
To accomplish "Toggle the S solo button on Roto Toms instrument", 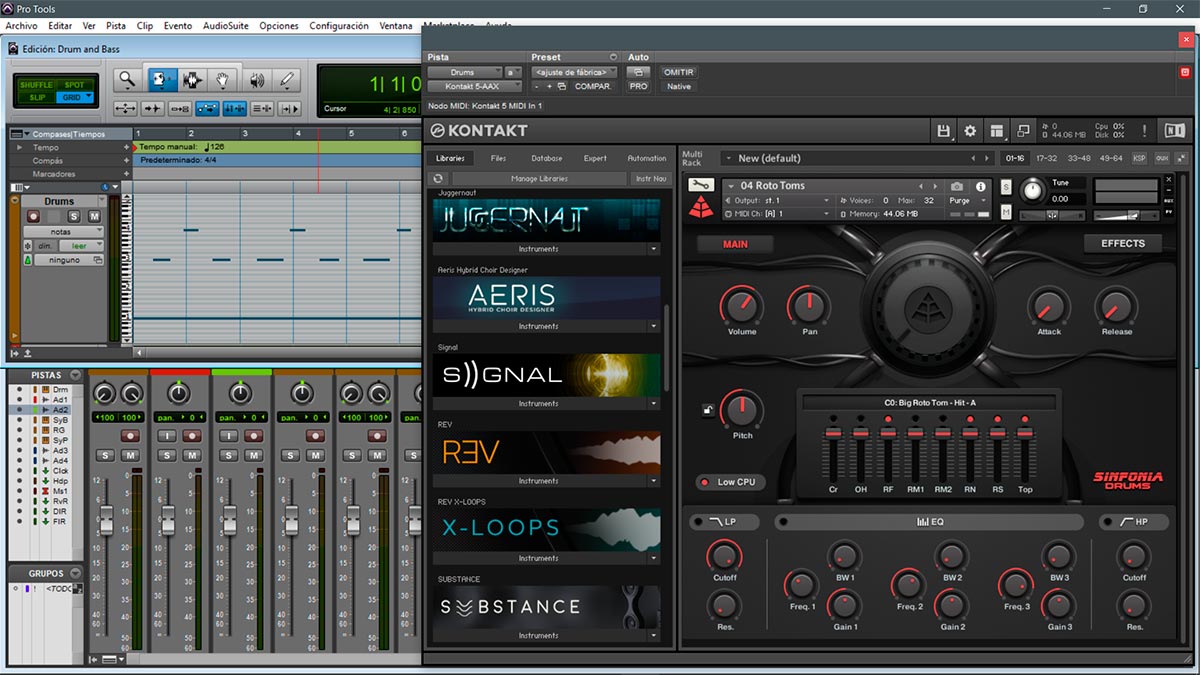I will 1006,188.
